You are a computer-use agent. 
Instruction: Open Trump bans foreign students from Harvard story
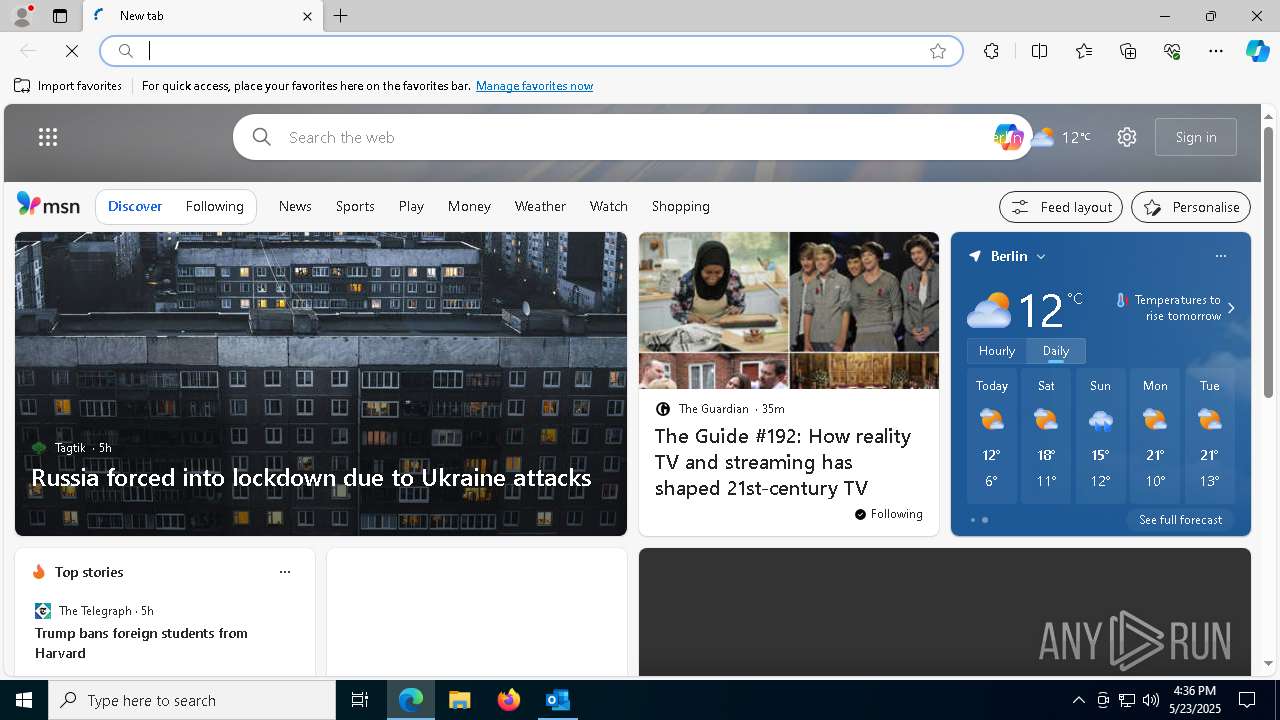click(141, 643)
